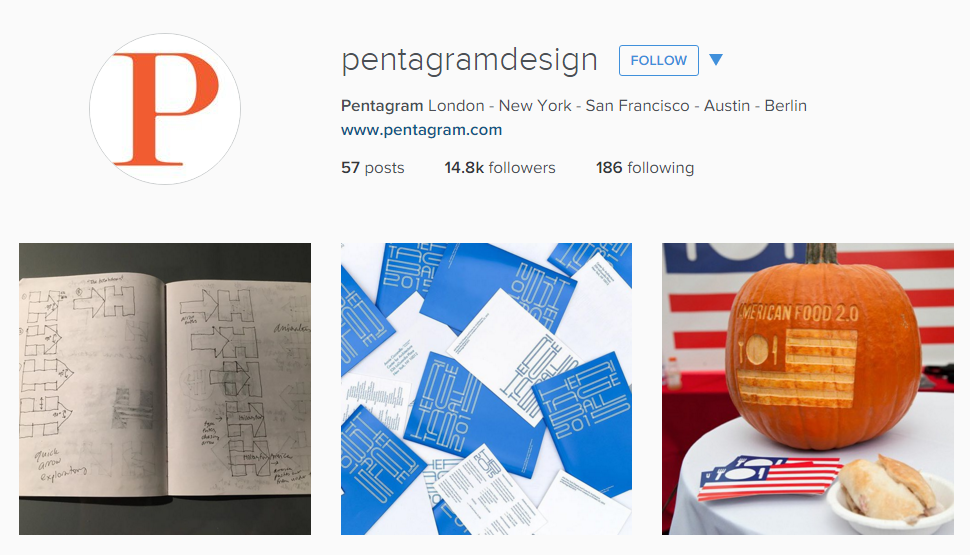Open the 186 following list
Viewport: 970px width, 555px height.
[645, 168]
